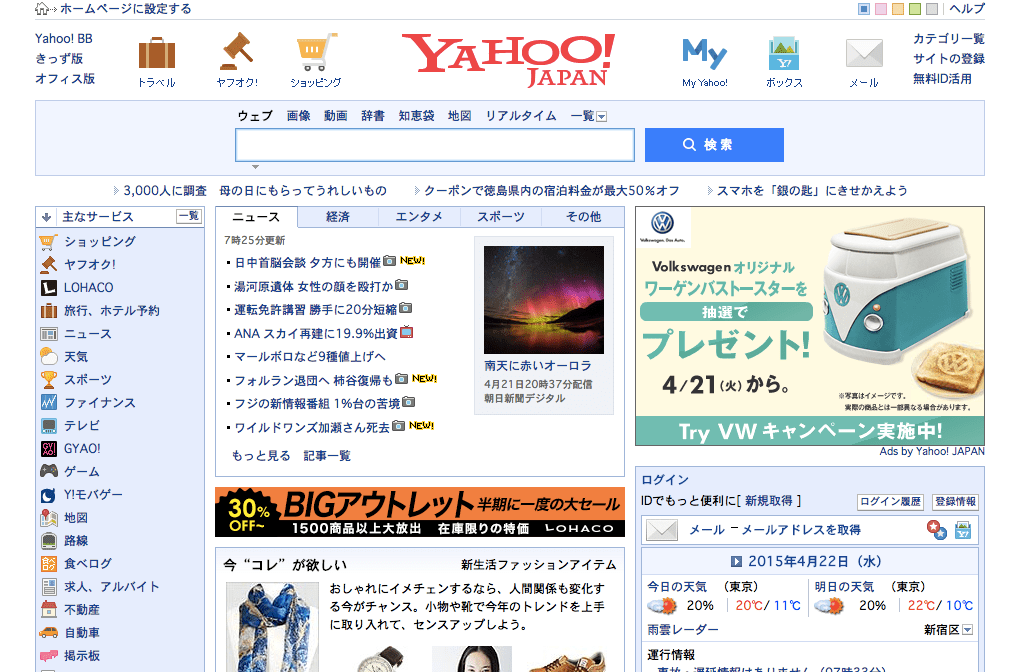1016x672 pixels.
Task: Click the テレビ icon in sidebar
Action: 49,426
